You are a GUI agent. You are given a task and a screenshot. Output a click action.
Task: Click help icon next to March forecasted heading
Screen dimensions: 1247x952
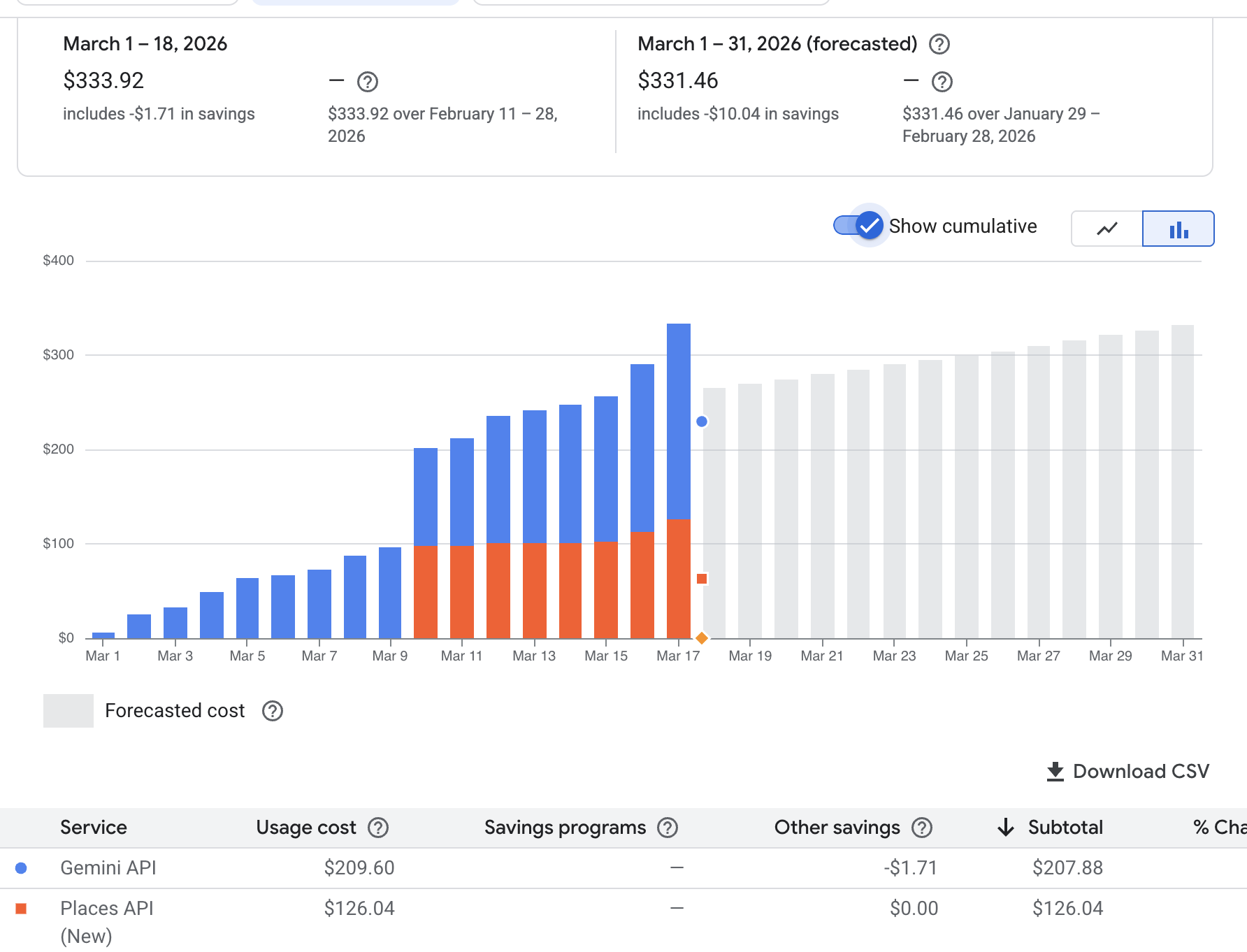point(940,44)
